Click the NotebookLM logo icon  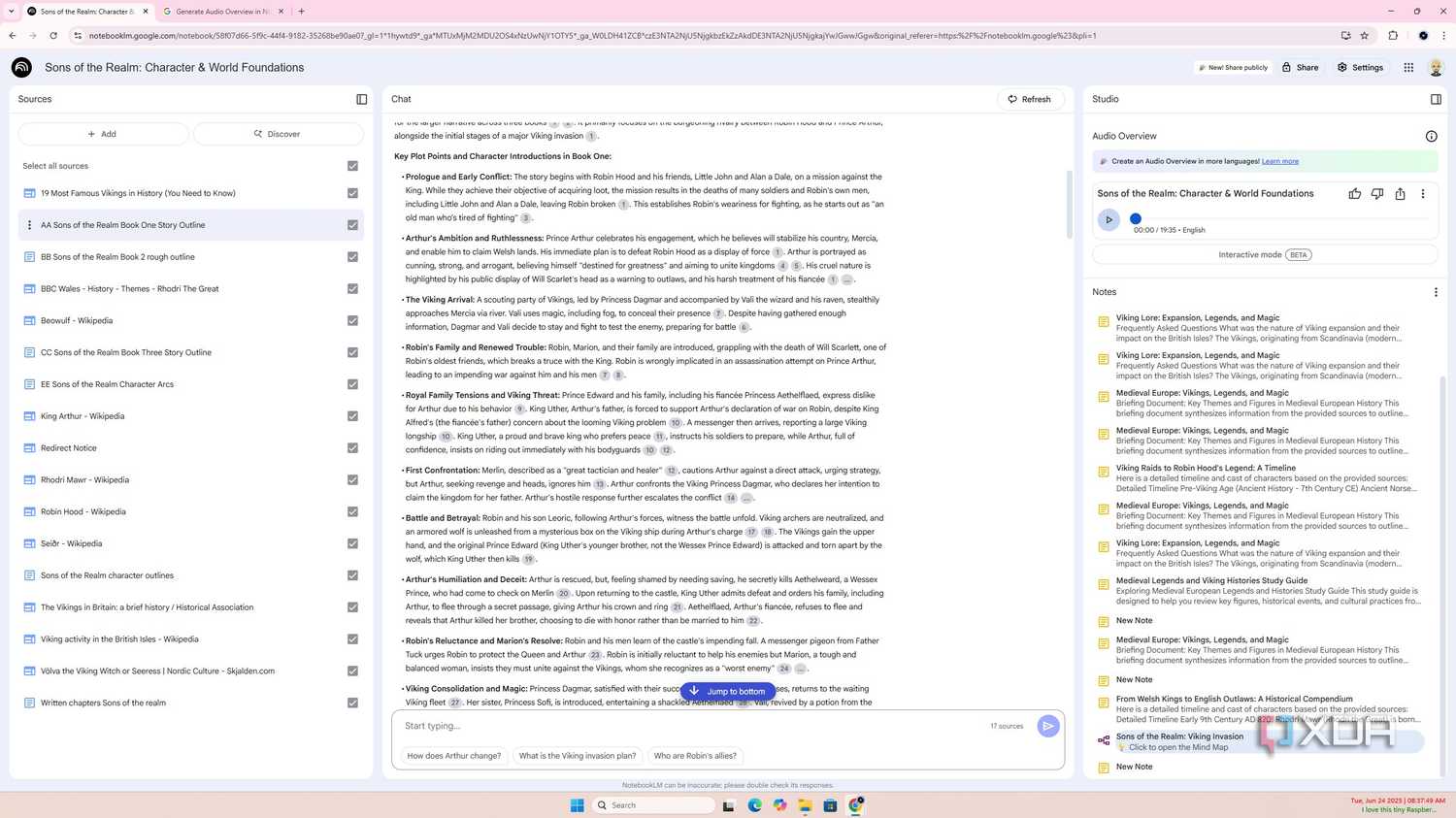(x=21, y=67)
